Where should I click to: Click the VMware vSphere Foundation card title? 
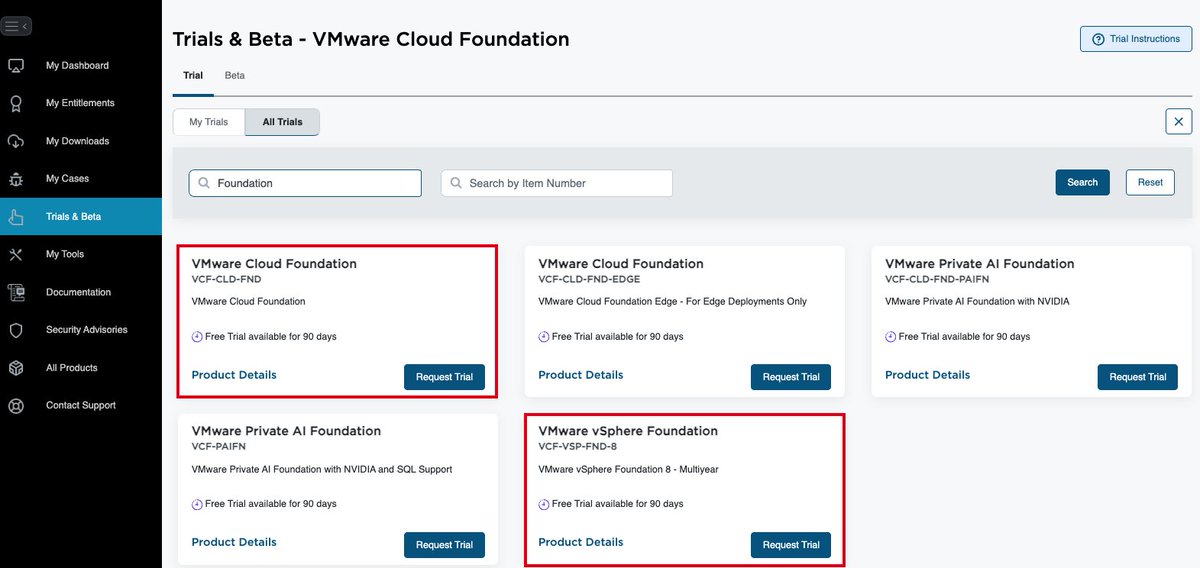pos(628,431)
